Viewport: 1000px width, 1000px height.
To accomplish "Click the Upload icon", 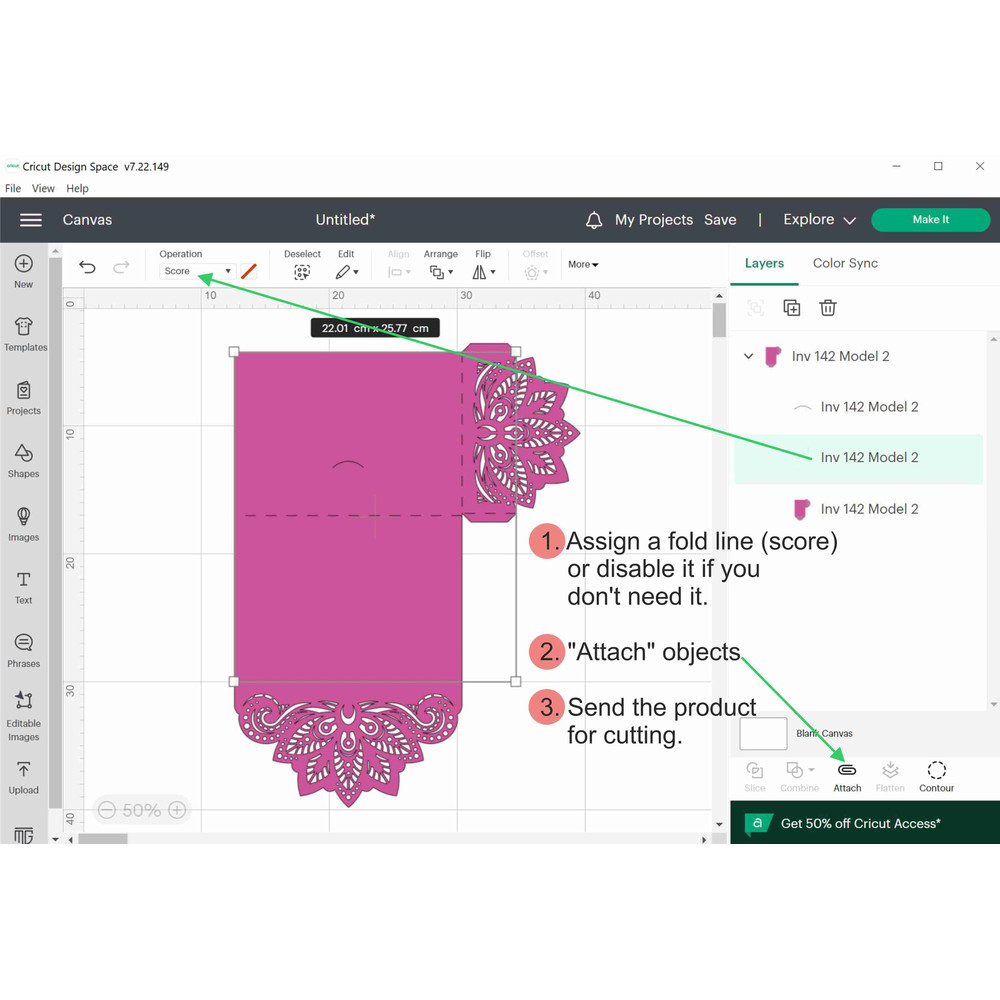I will 24,776.
